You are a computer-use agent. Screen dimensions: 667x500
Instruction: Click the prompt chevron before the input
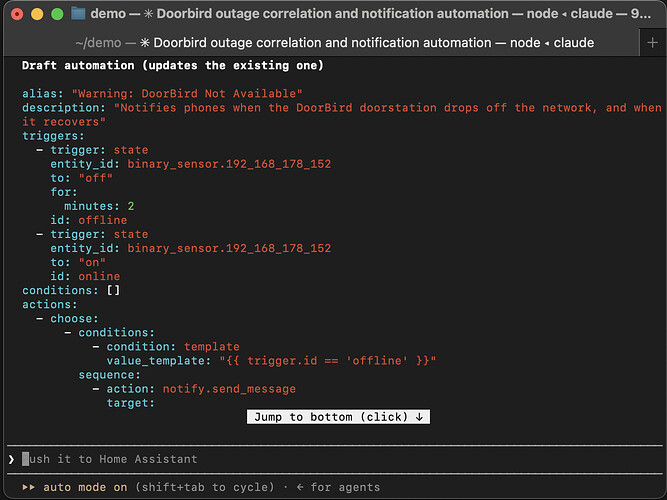11,459
